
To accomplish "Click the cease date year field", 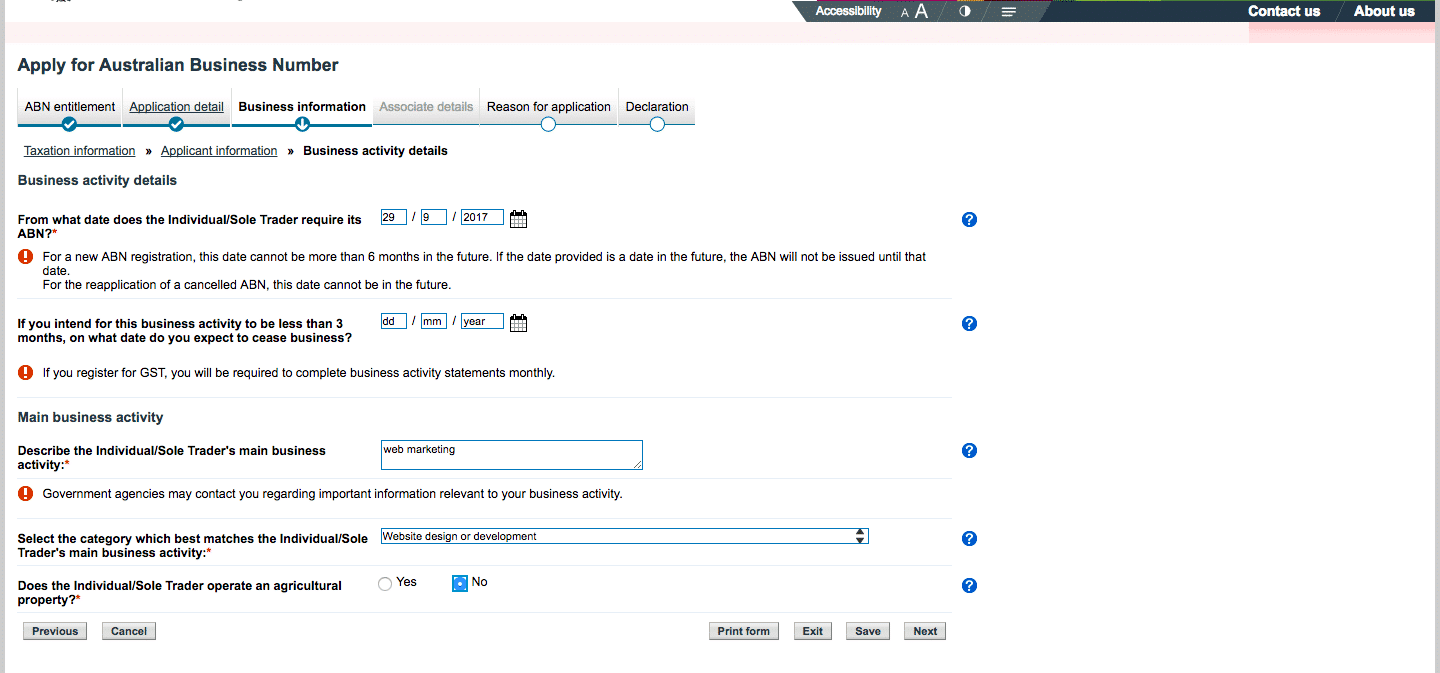I will pyautogui.click(x=482, y=321).
